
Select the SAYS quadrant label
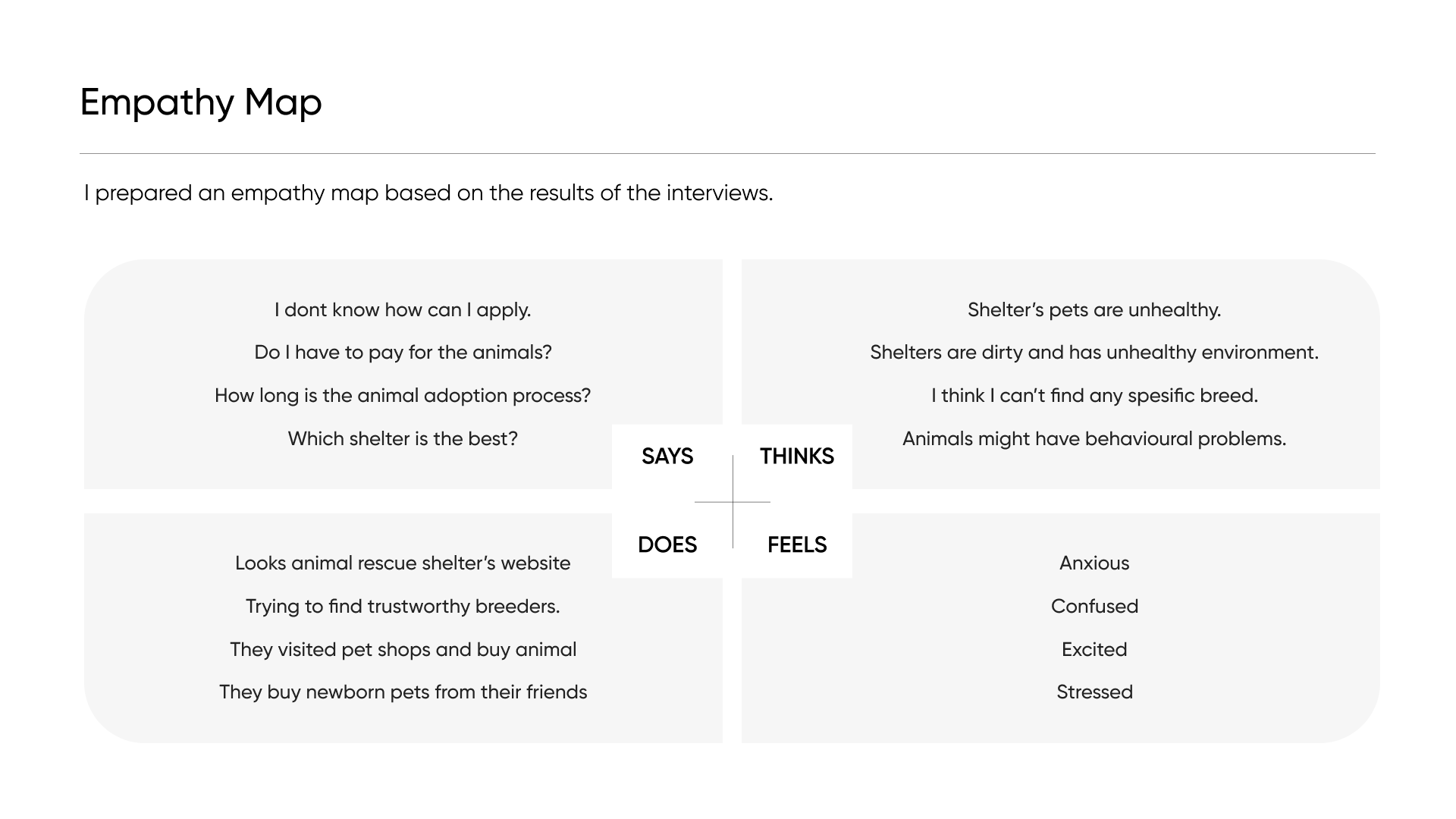(x=667, y=456)
